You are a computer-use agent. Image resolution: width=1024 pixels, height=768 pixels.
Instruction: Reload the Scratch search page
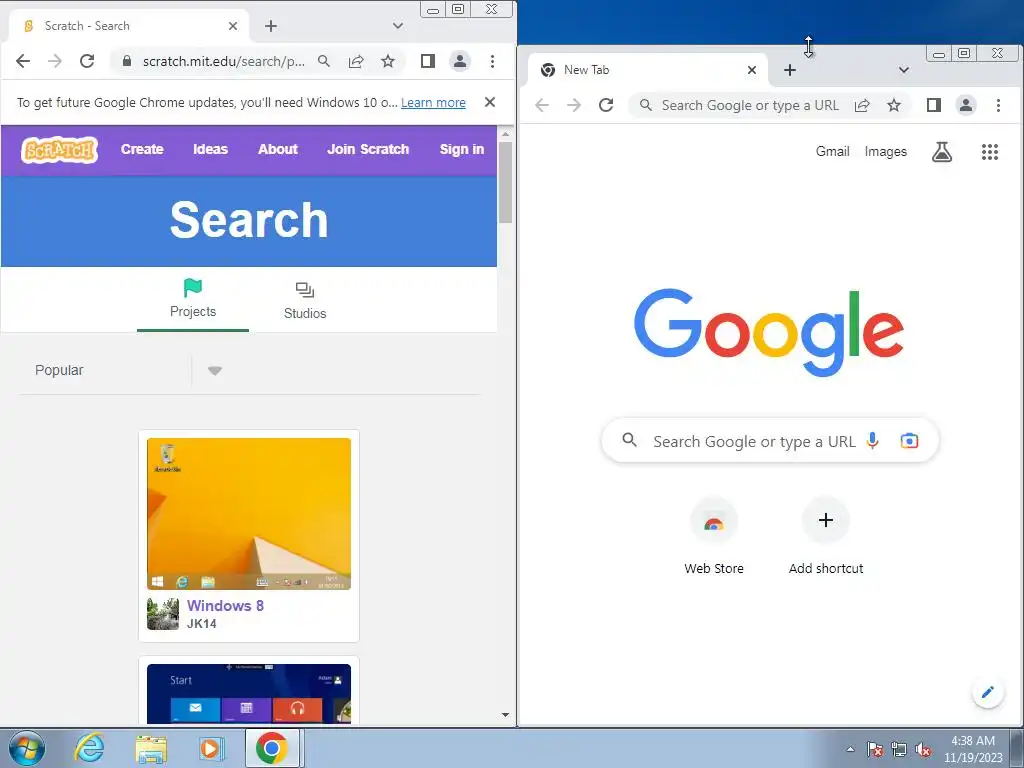[x=87, y=61]
